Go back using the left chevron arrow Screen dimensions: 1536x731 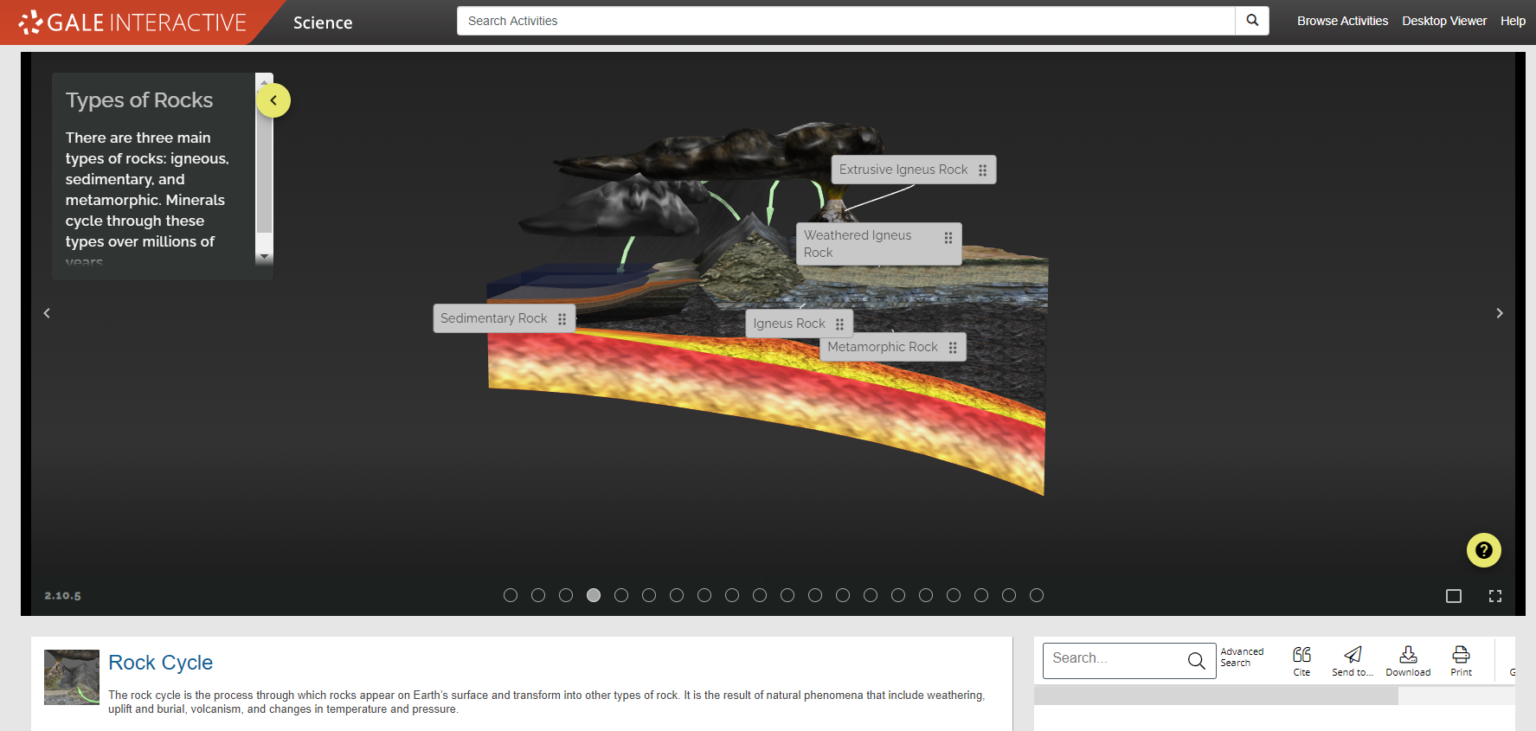pos(46,312)
